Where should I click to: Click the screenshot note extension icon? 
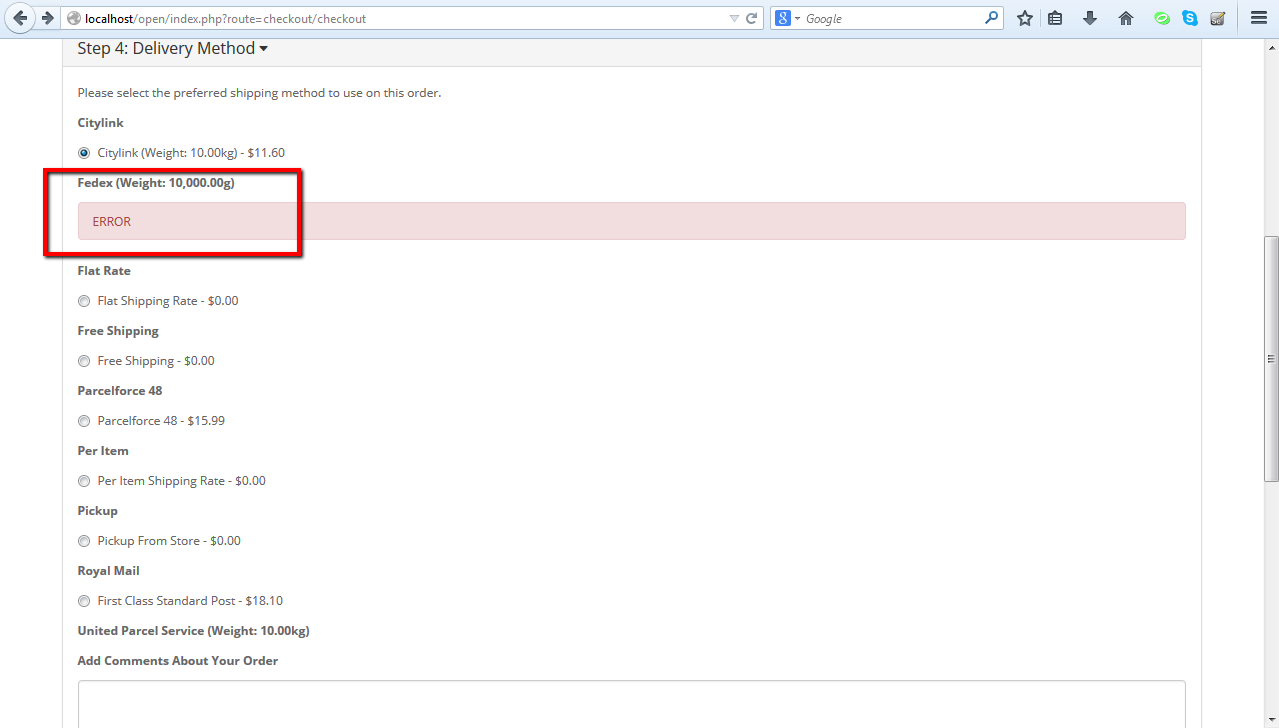(x=1218, y=18)
